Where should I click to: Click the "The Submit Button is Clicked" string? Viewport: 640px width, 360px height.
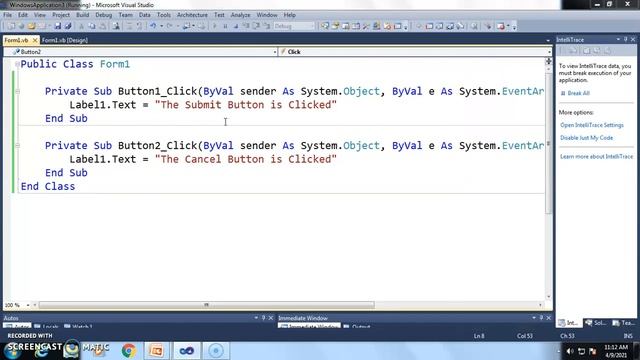(246, 105)
